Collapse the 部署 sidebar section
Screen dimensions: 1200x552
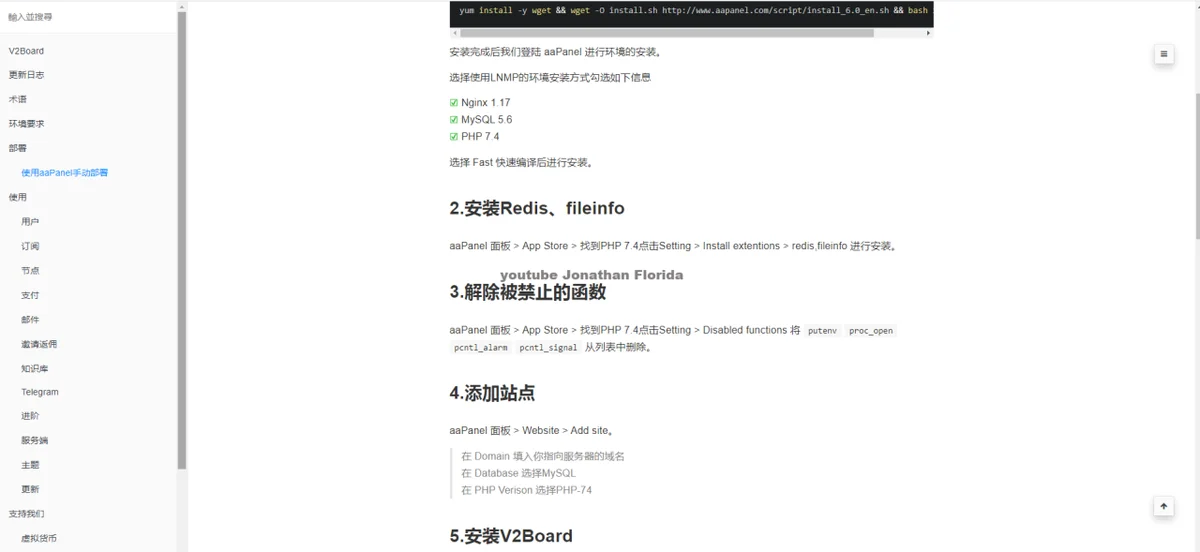17,148
